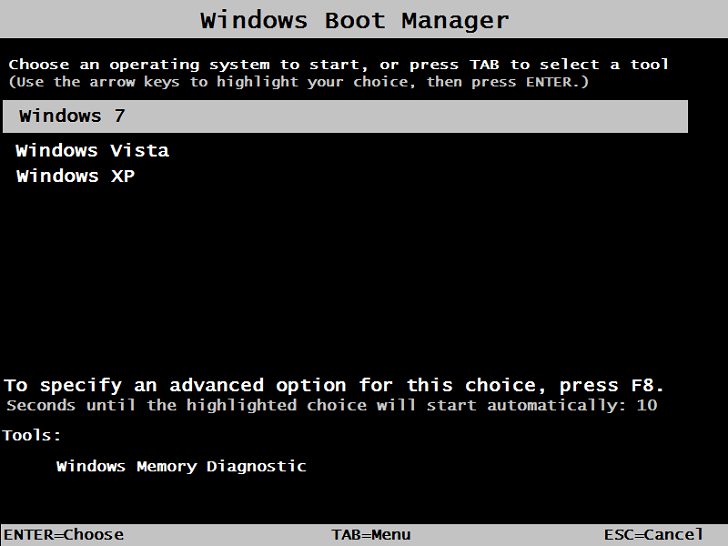This screenshot has width=728, height=546.
Task: Click the F8 advanced option hint
Action: point(334,385)
